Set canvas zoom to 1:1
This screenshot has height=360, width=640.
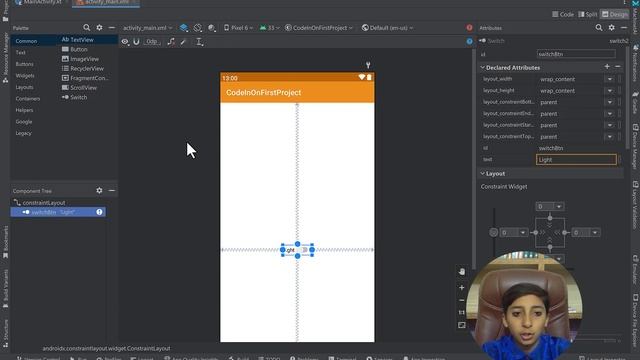pos(462,312)
